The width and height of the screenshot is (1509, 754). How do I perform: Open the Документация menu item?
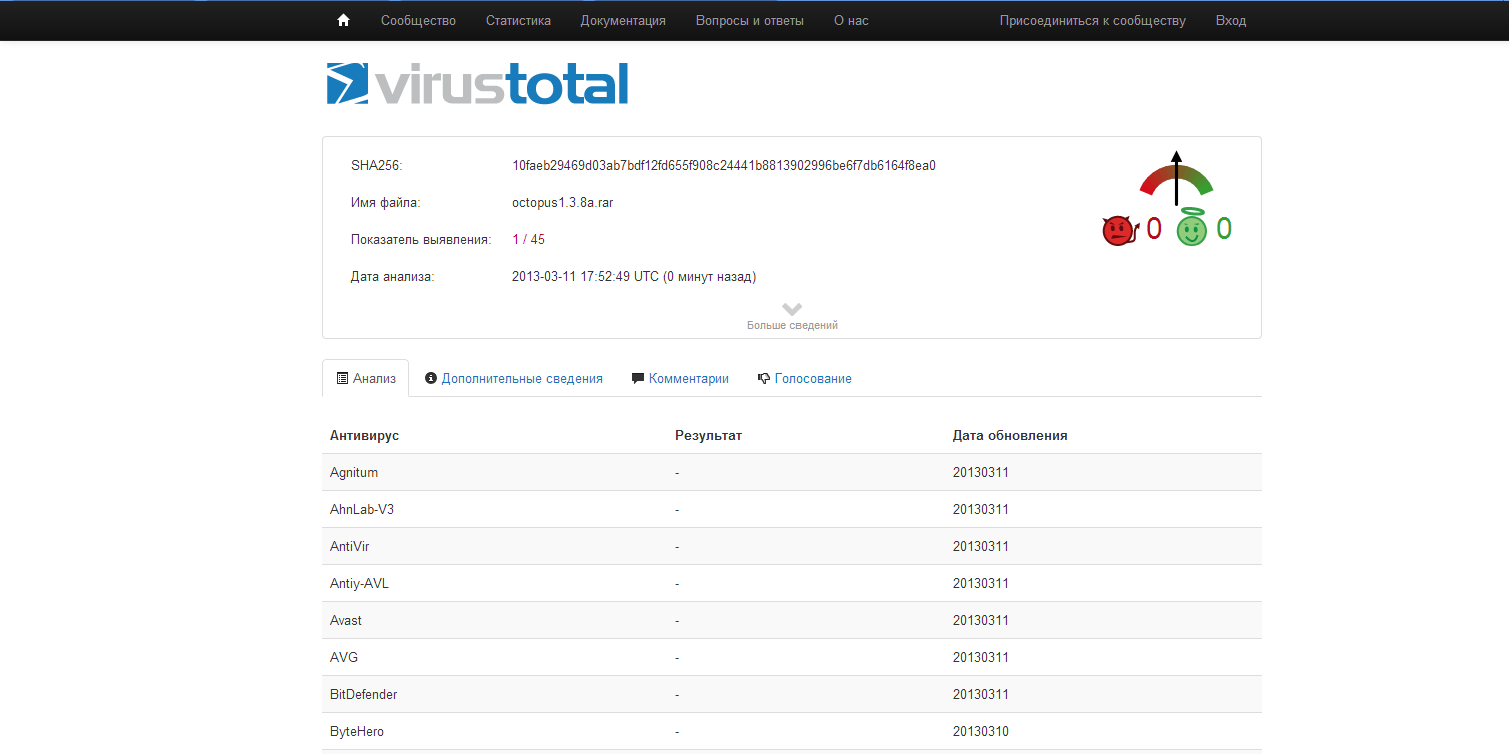tap(623, 20)
